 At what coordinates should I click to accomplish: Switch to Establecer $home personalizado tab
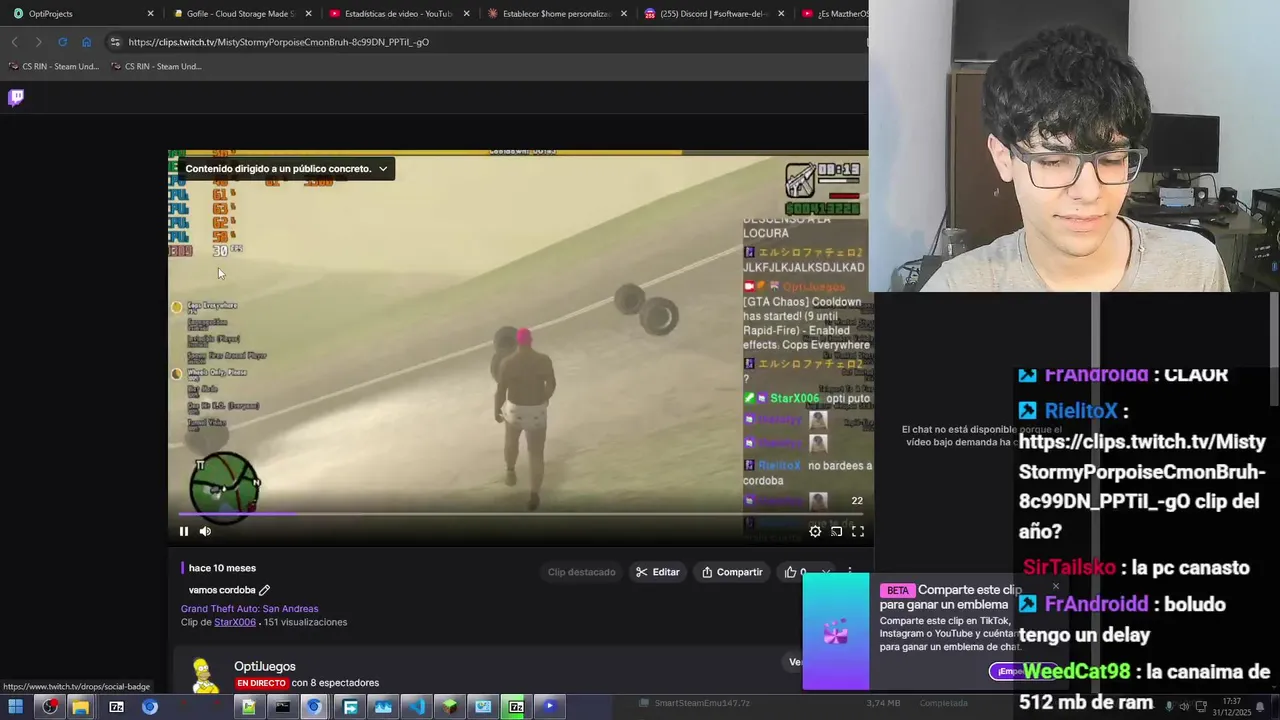coord(556,14)
